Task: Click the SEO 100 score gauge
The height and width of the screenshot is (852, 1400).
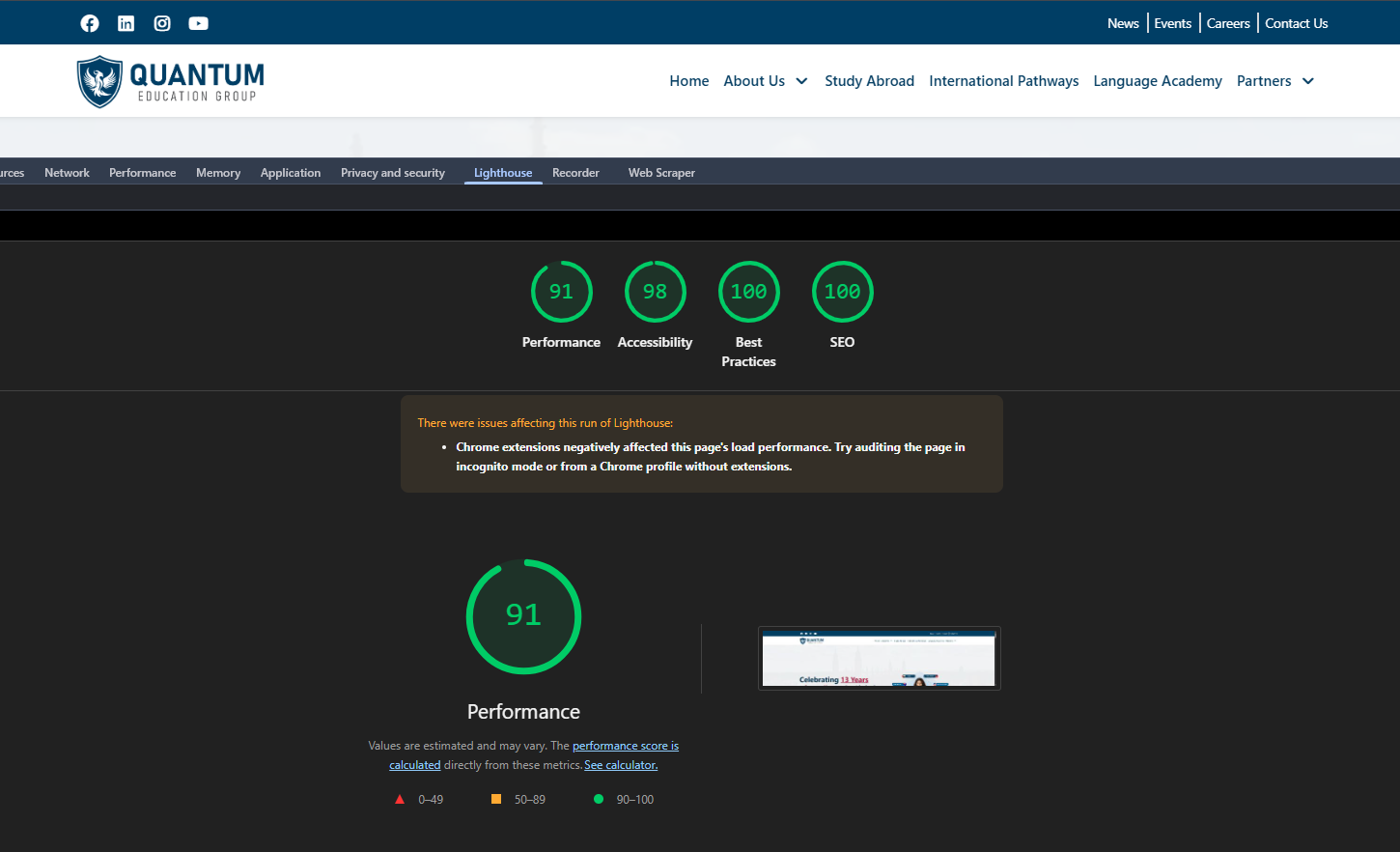Action: click(x=842, y=292)
